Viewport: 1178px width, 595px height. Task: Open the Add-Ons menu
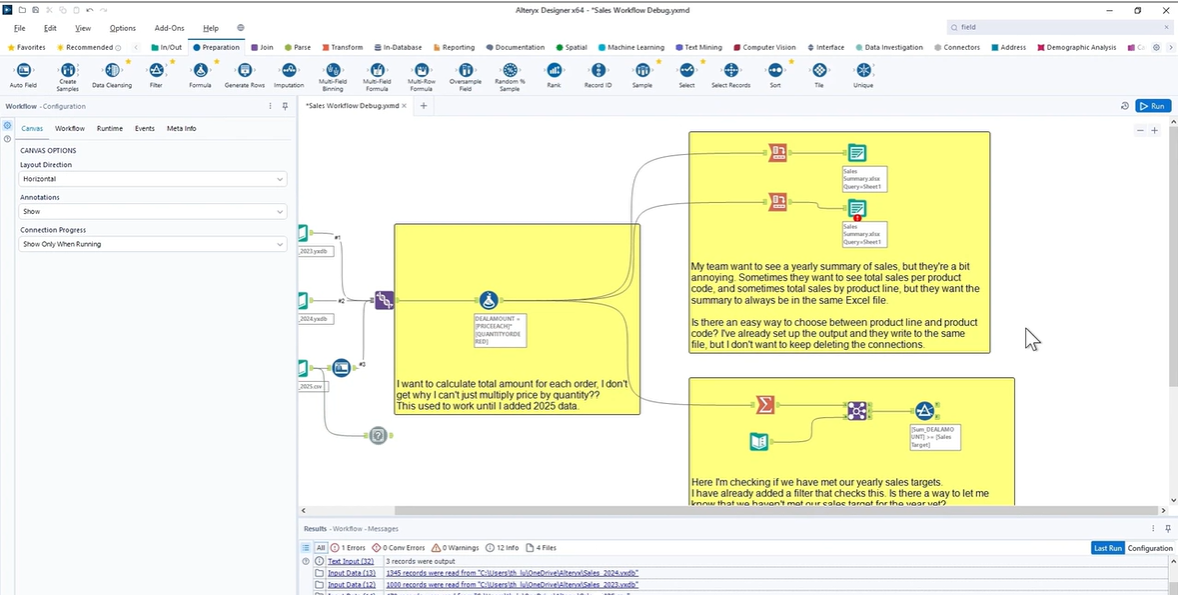(x=169, y=28)
